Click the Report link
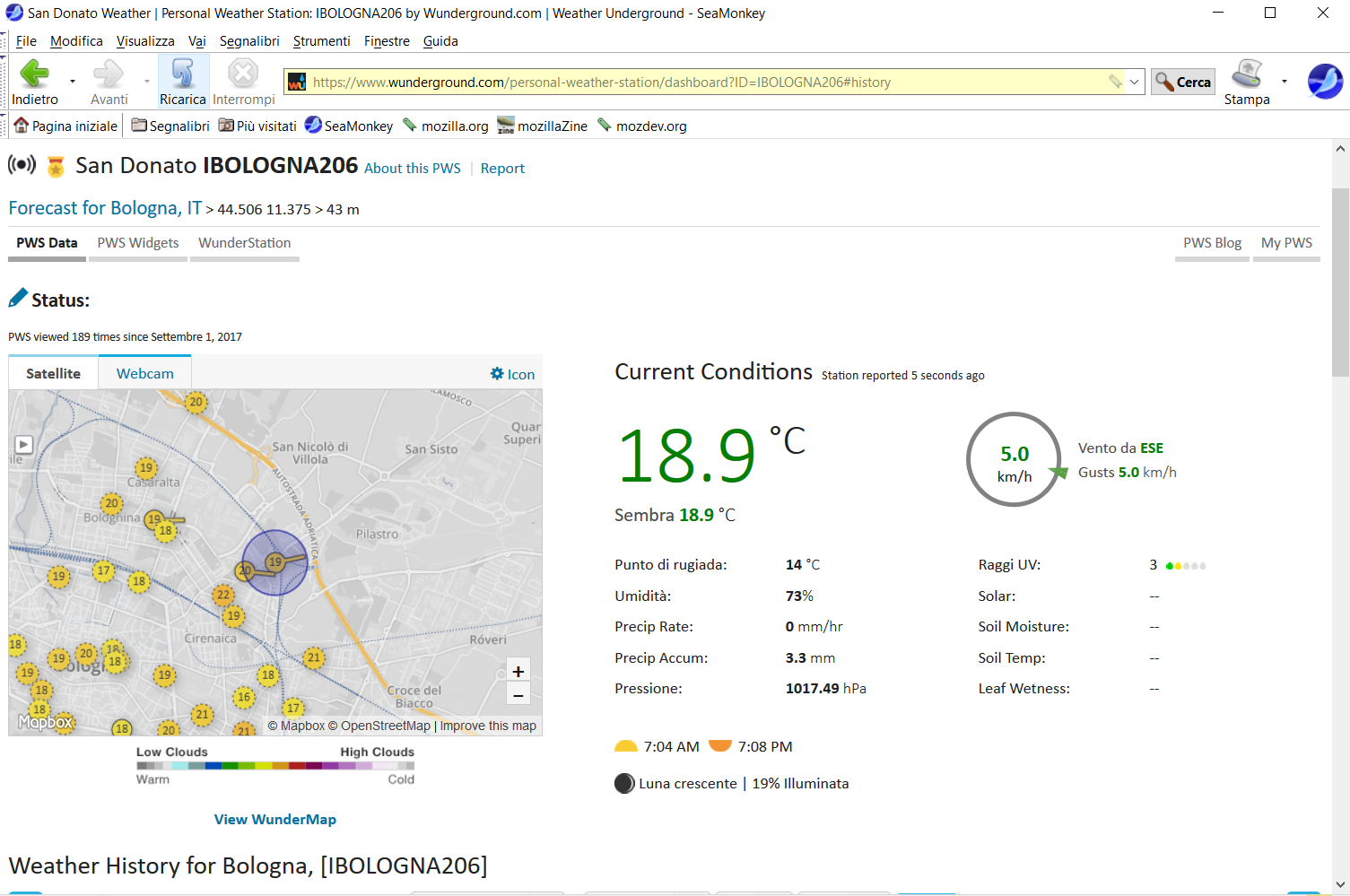The height and width of the screenshot is (896, 1350). click(502, 169)
